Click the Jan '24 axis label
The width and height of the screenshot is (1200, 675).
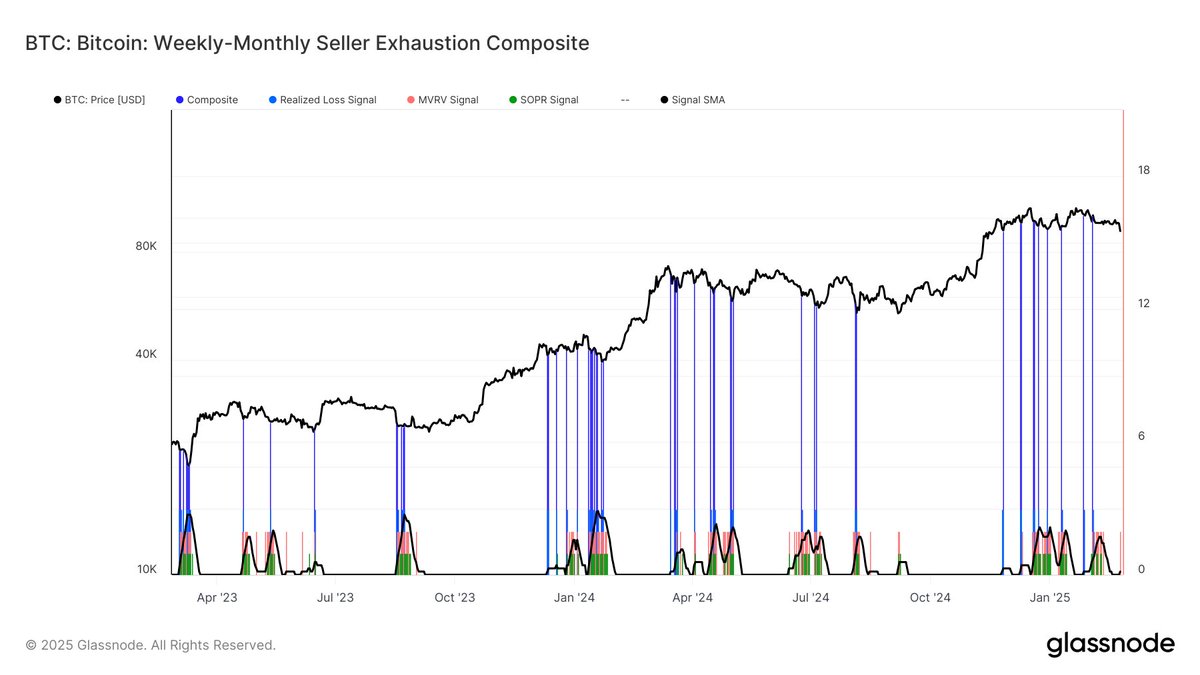577,597
